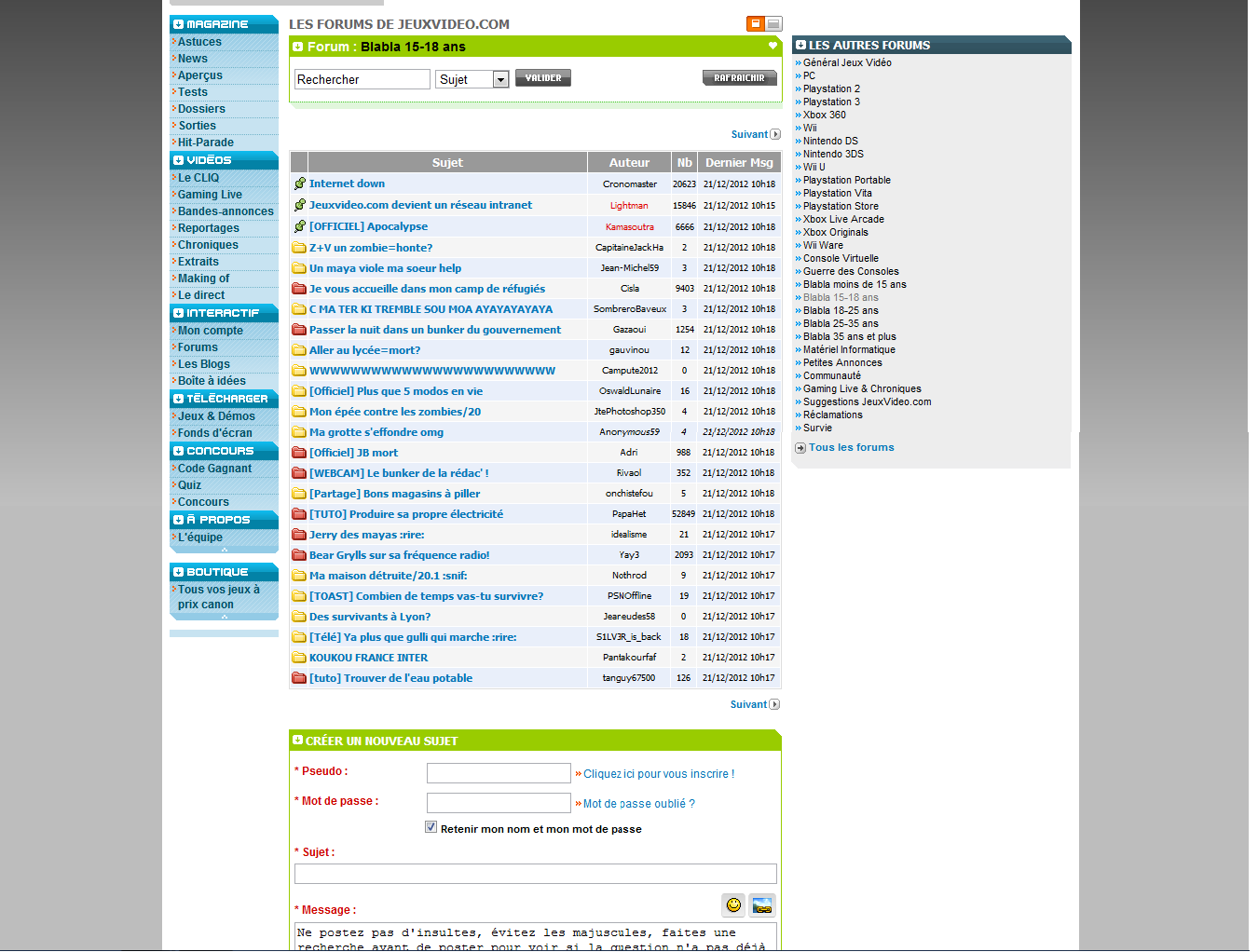Click the plus icon beside CONCOURS header

[x=178, y=451]
